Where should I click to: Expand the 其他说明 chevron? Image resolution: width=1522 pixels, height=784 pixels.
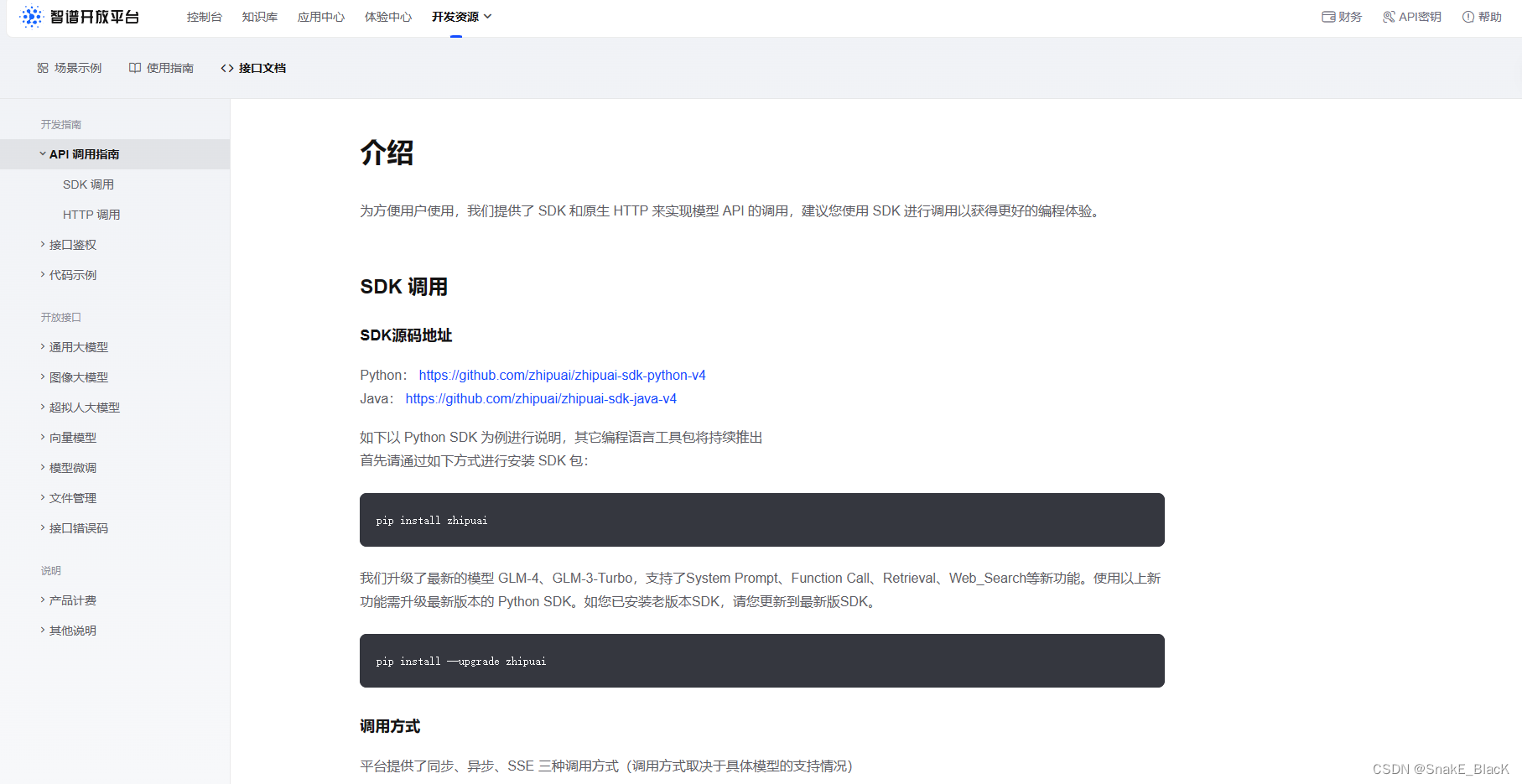point(43,631)
